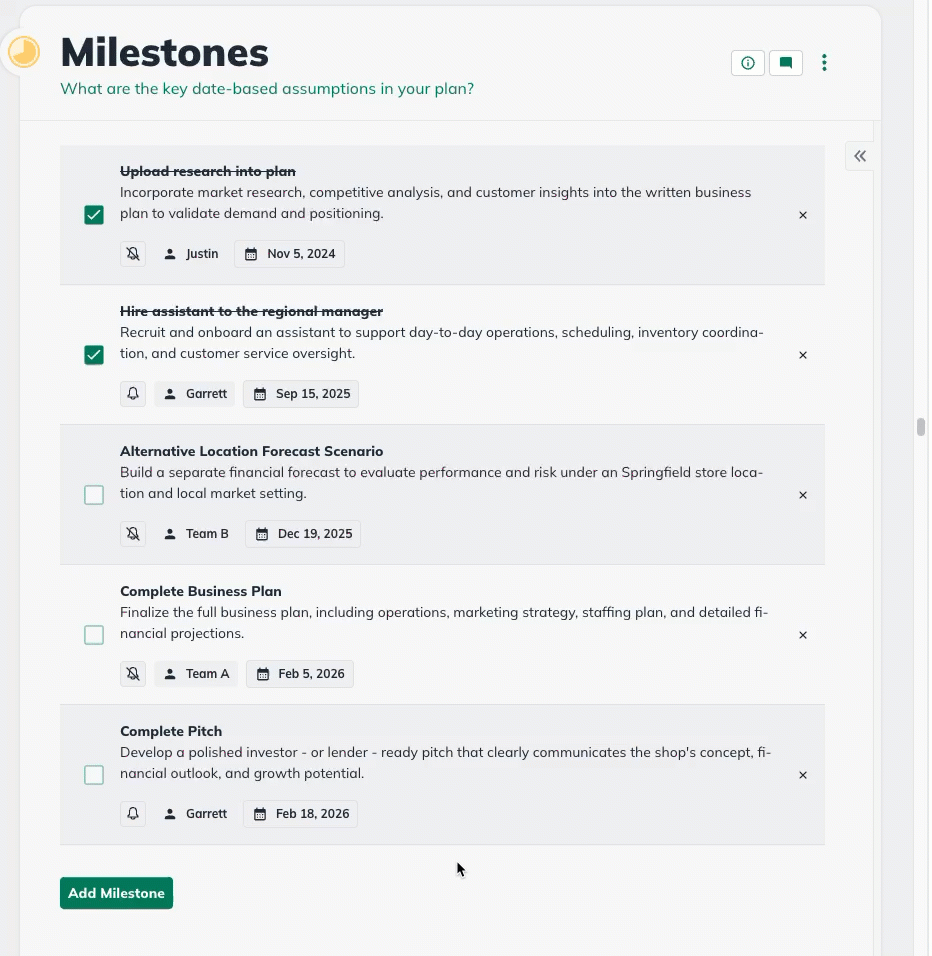This screenshot has height=956, width=932.
Task: Uncheck Hire assistant to the regional manager
Action: click(x=93, y=354)
